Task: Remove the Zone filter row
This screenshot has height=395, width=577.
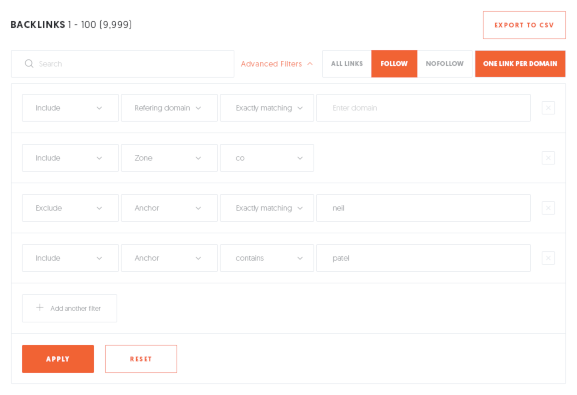Action: click(548, 158)
